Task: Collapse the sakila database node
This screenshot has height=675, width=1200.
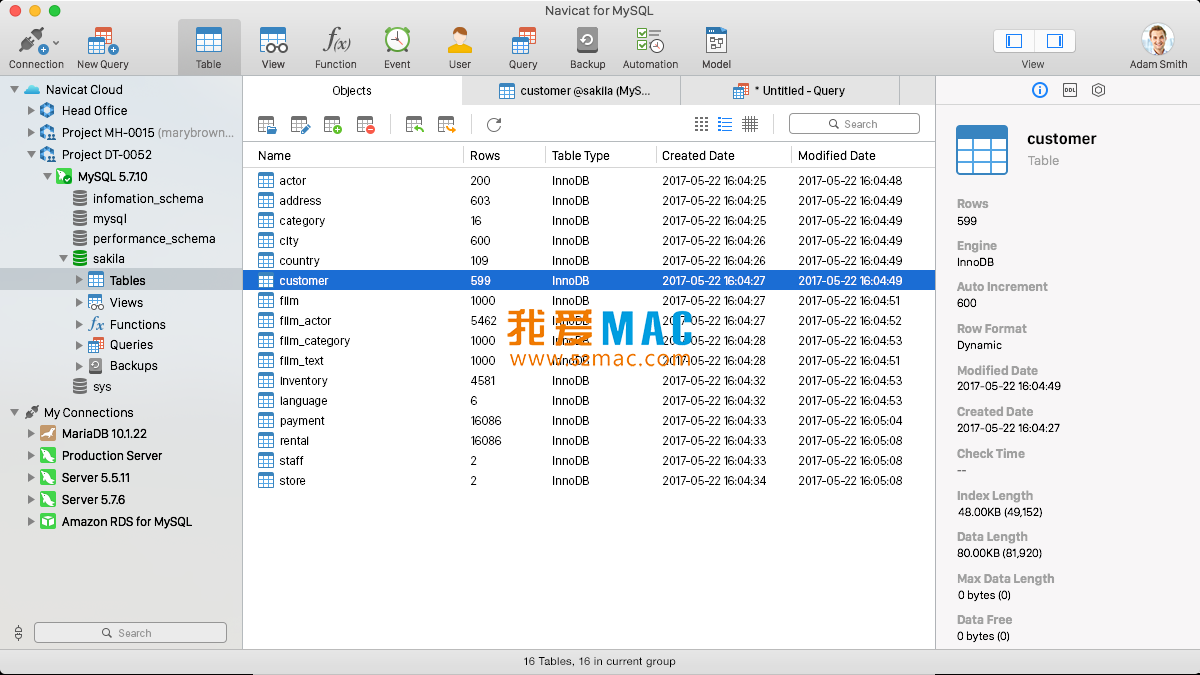Action: [63, 259]
